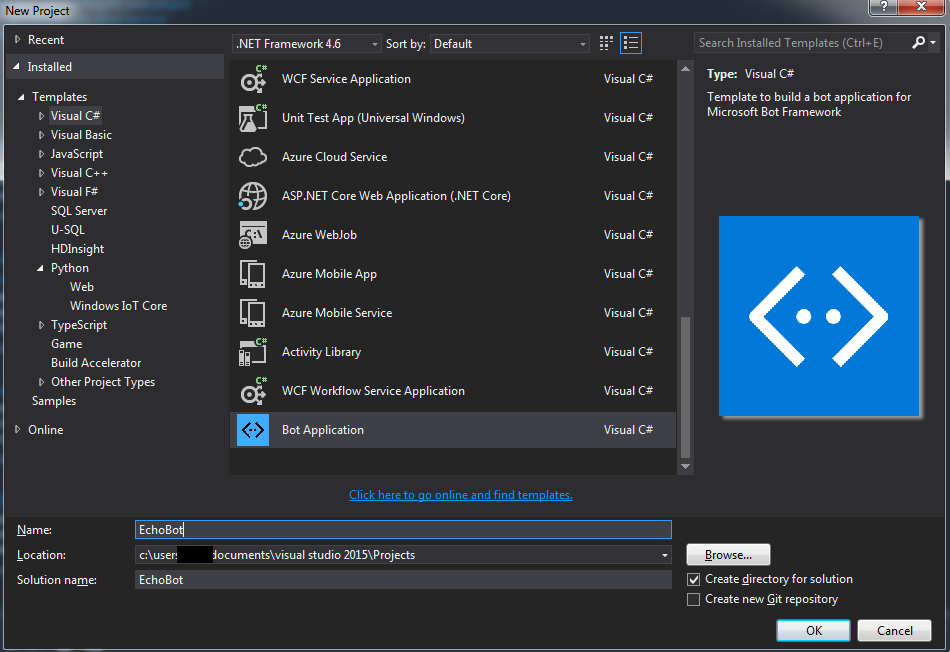This screenshot has width=950, height=652.
Task: Click the Activity Library template icon
Action: pyautogui.click(x=253, y=352)
